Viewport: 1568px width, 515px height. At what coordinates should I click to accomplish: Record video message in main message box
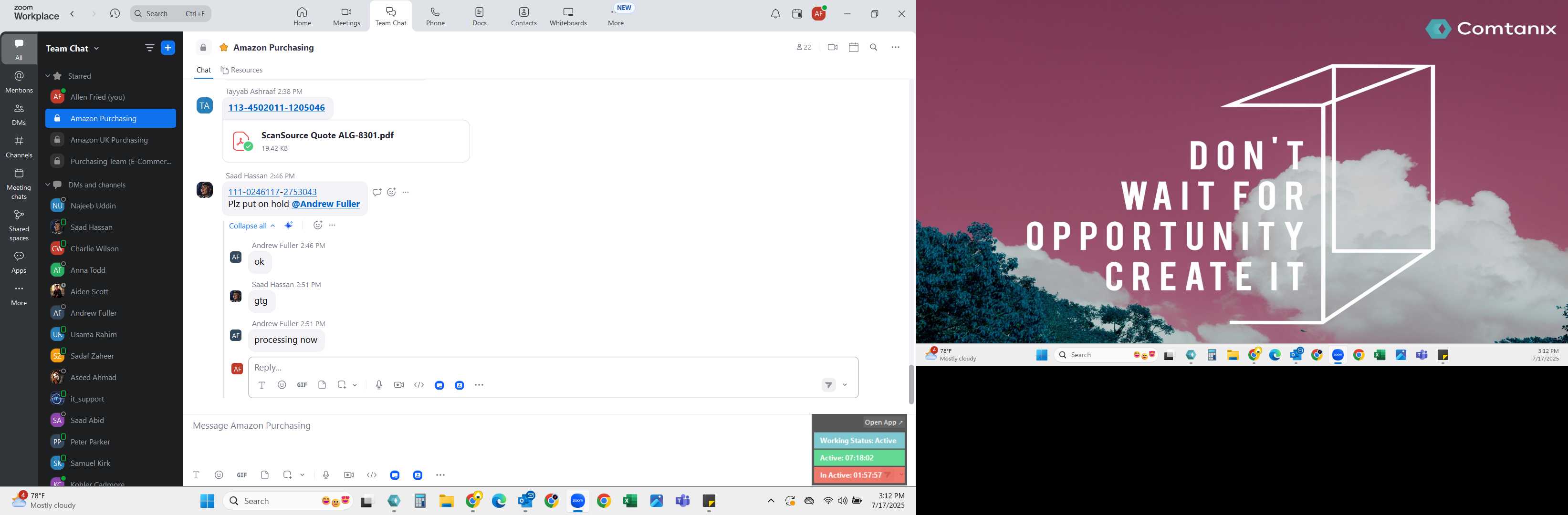349,475
